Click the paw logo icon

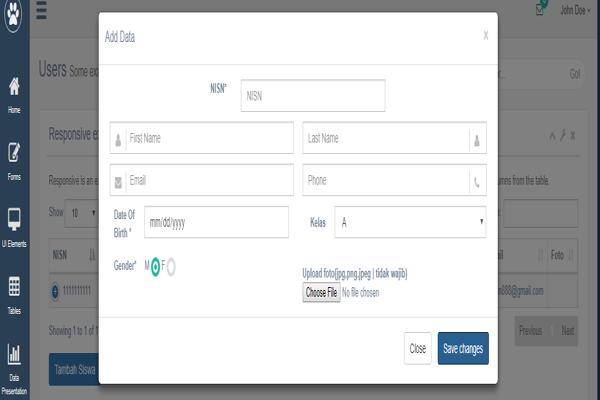(13, 12)
